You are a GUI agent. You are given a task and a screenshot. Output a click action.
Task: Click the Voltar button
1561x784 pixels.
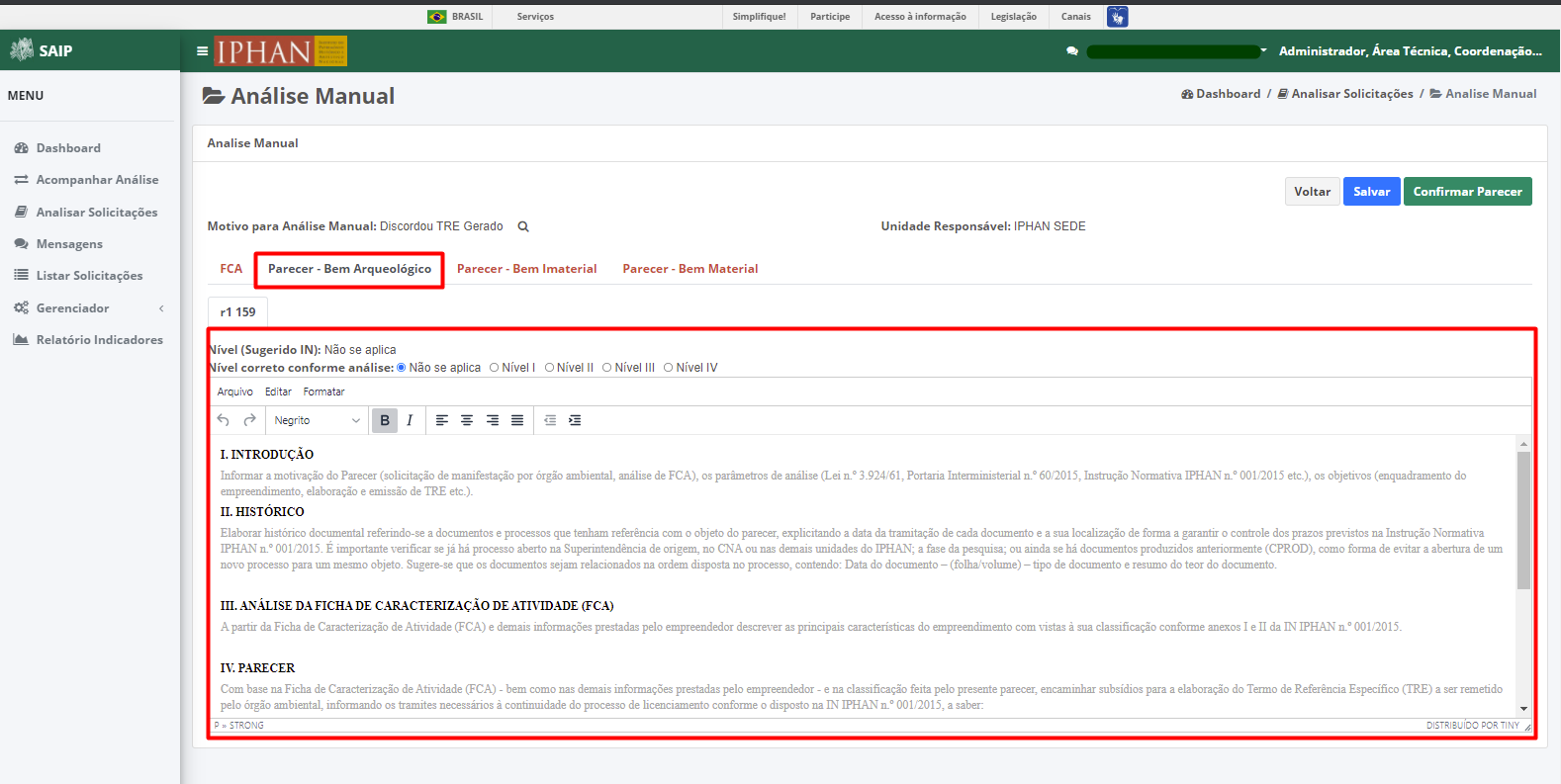click(1313, 192)
